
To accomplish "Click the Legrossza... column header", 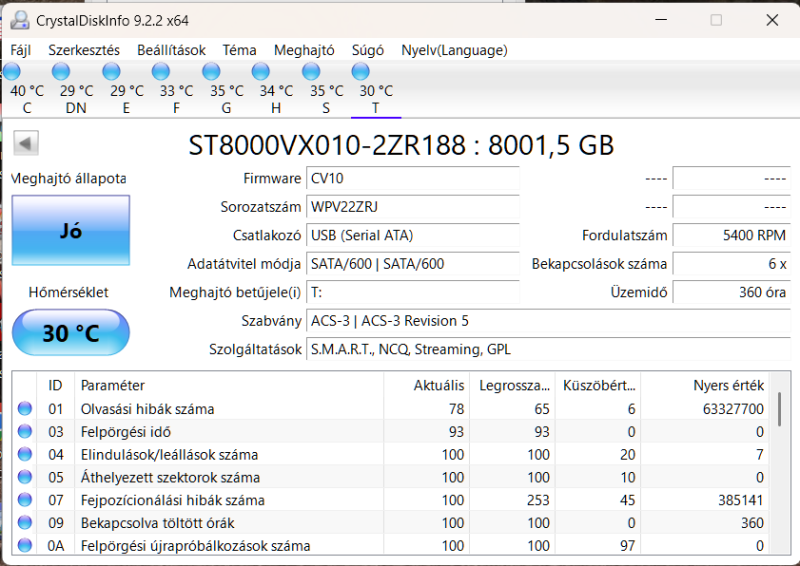I will click(x=512, y=385).
